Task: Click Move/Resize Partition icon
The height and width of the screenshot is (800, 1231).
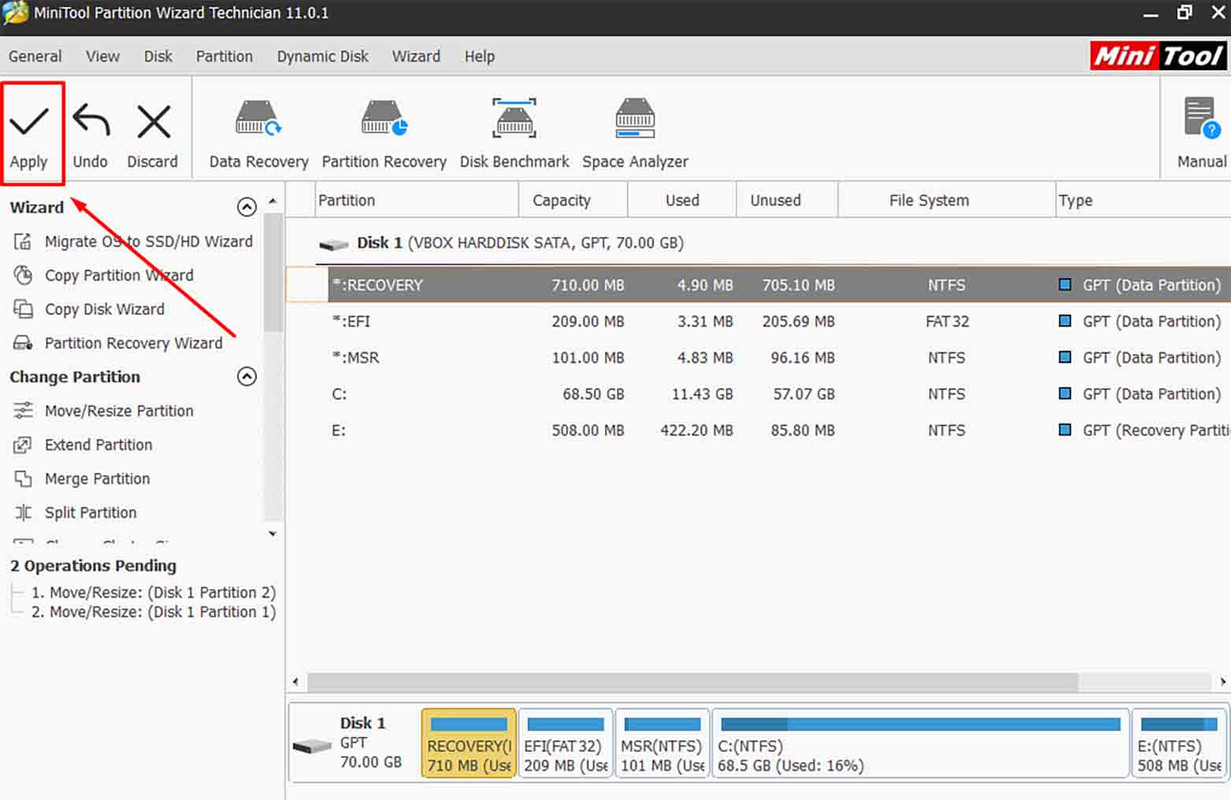Action: coord(22,411)
